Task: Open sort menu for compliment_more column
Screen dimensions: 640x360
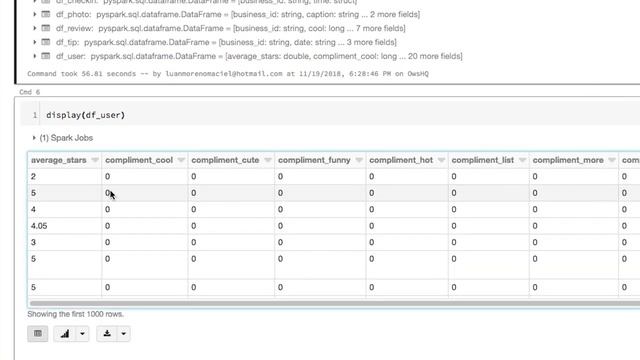Action: point(612,160)
